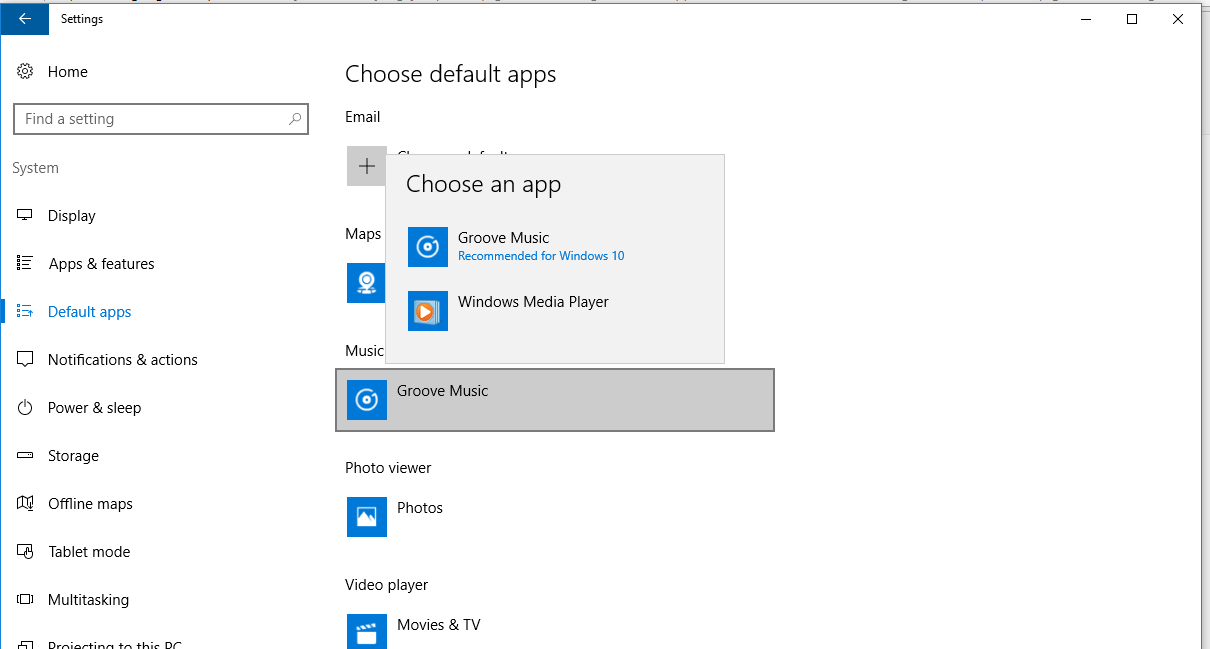Screen dimensions: 1210x649
Task: Click the Video player label
Action: click(x=386, y=585)
